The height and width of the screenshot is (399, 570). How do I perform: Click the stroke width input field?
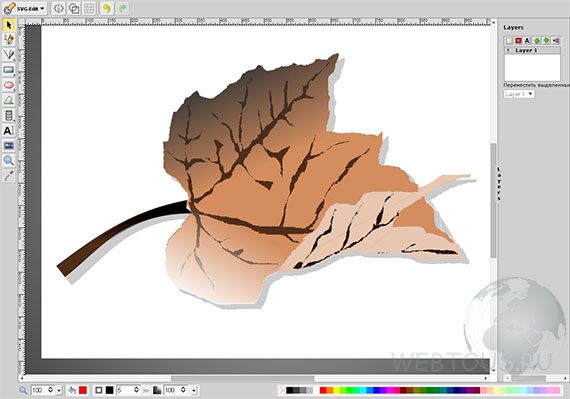tap(125, 390)
